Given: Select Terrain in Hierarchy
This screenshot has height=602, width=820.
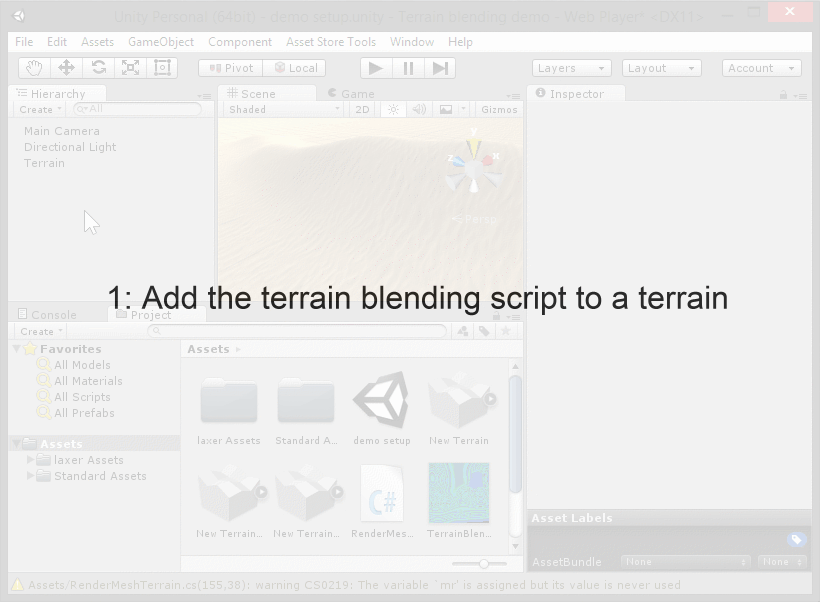Looking at the screenshot, I should [44, 163].
